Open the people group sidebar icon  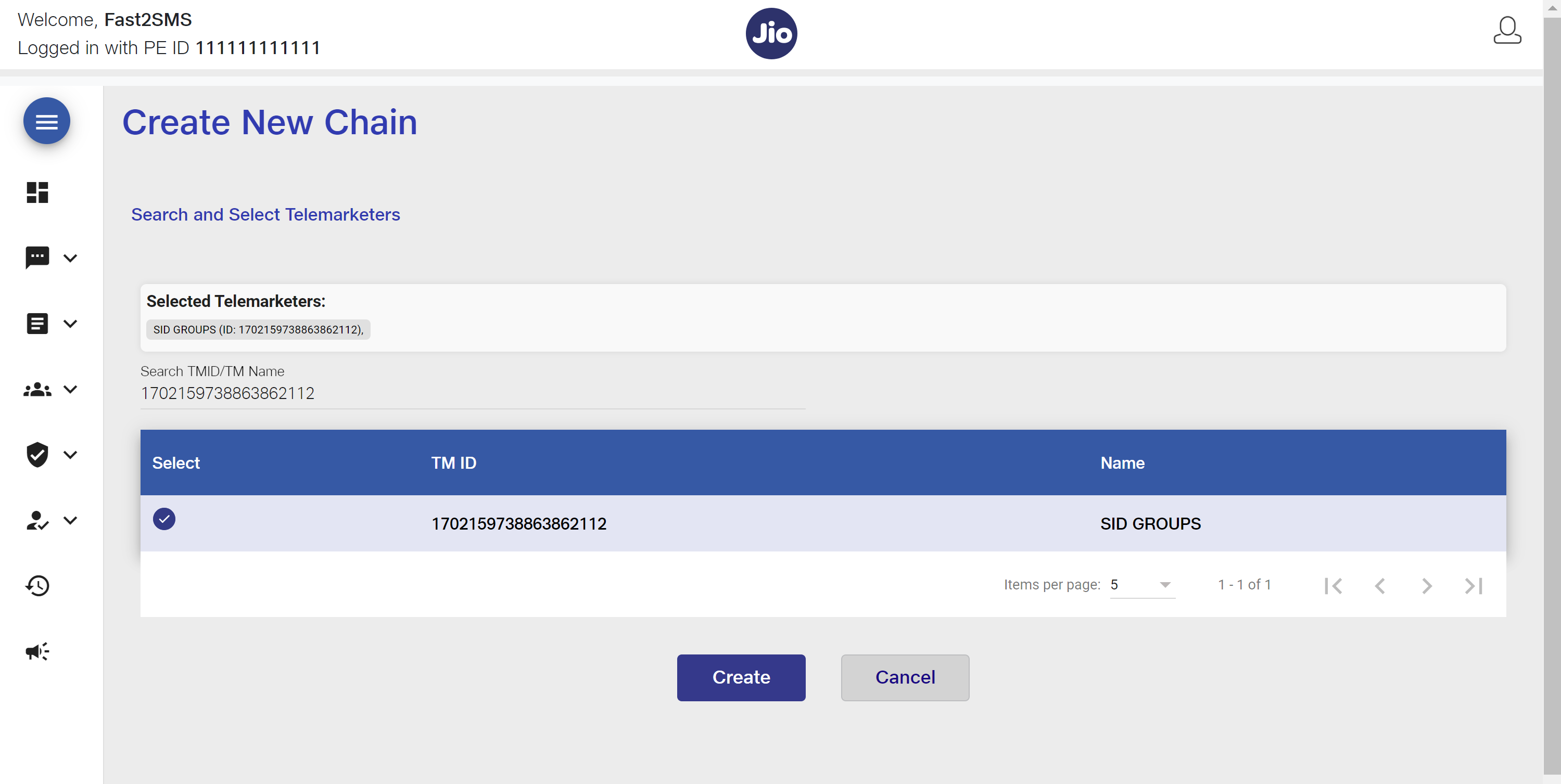(37, 390)
